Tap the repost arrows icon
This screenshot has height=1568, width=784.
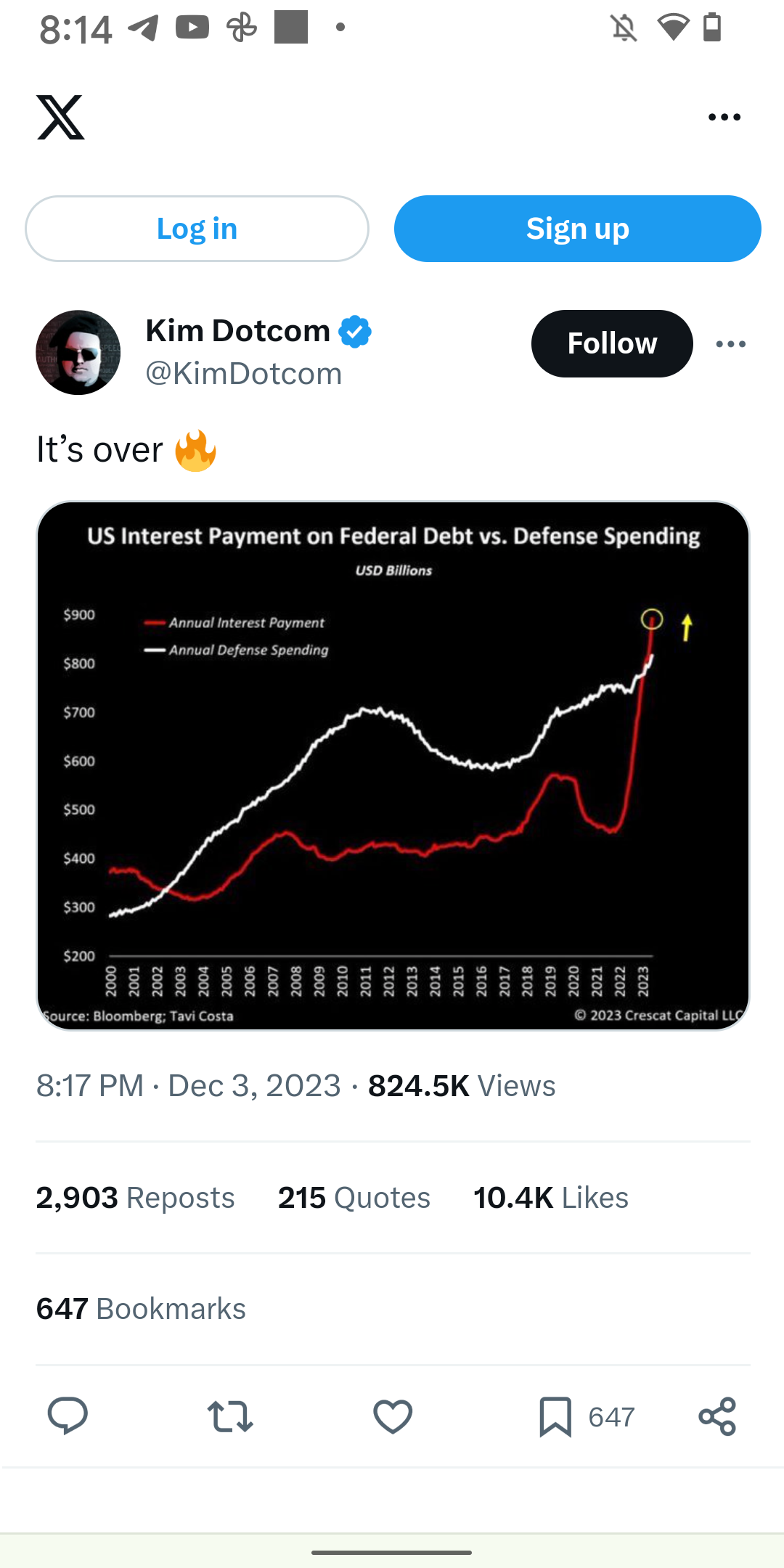[x=230, y=1416]
